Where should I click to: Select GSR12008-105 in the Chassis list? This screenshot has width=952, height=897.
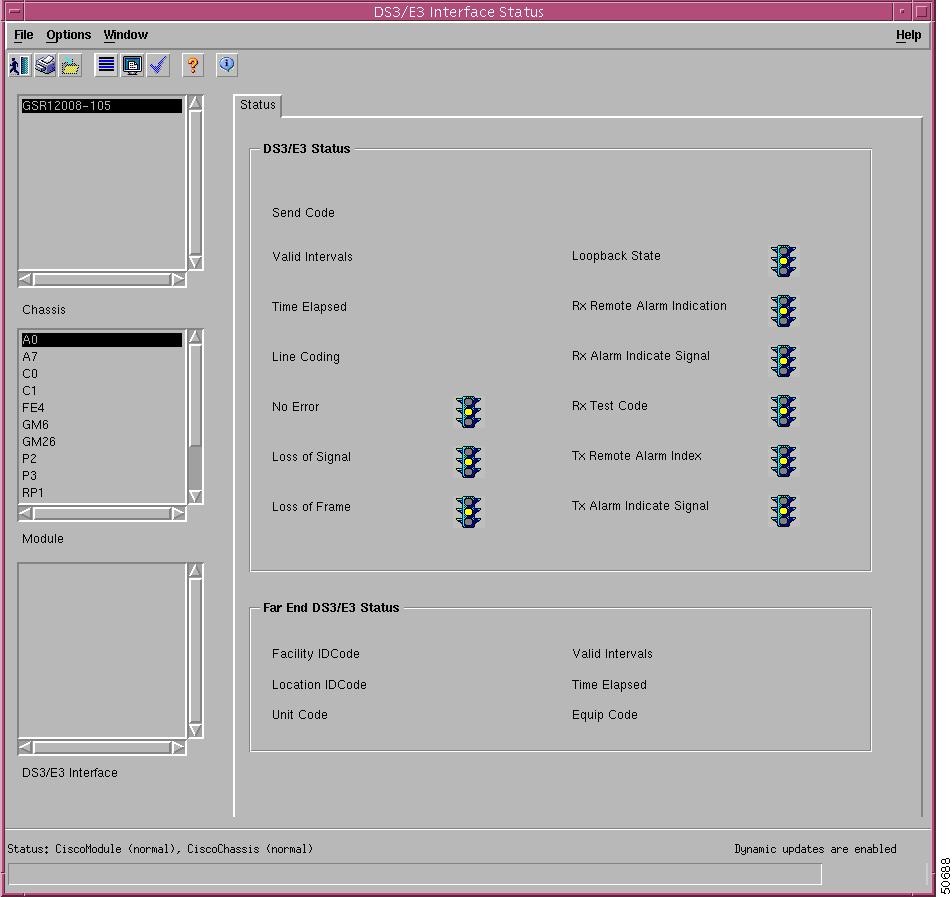101,106
